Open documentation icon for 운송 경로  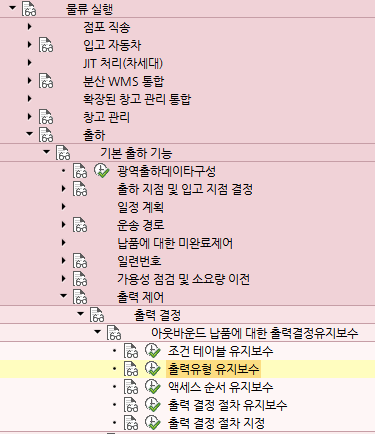[80, 225]
